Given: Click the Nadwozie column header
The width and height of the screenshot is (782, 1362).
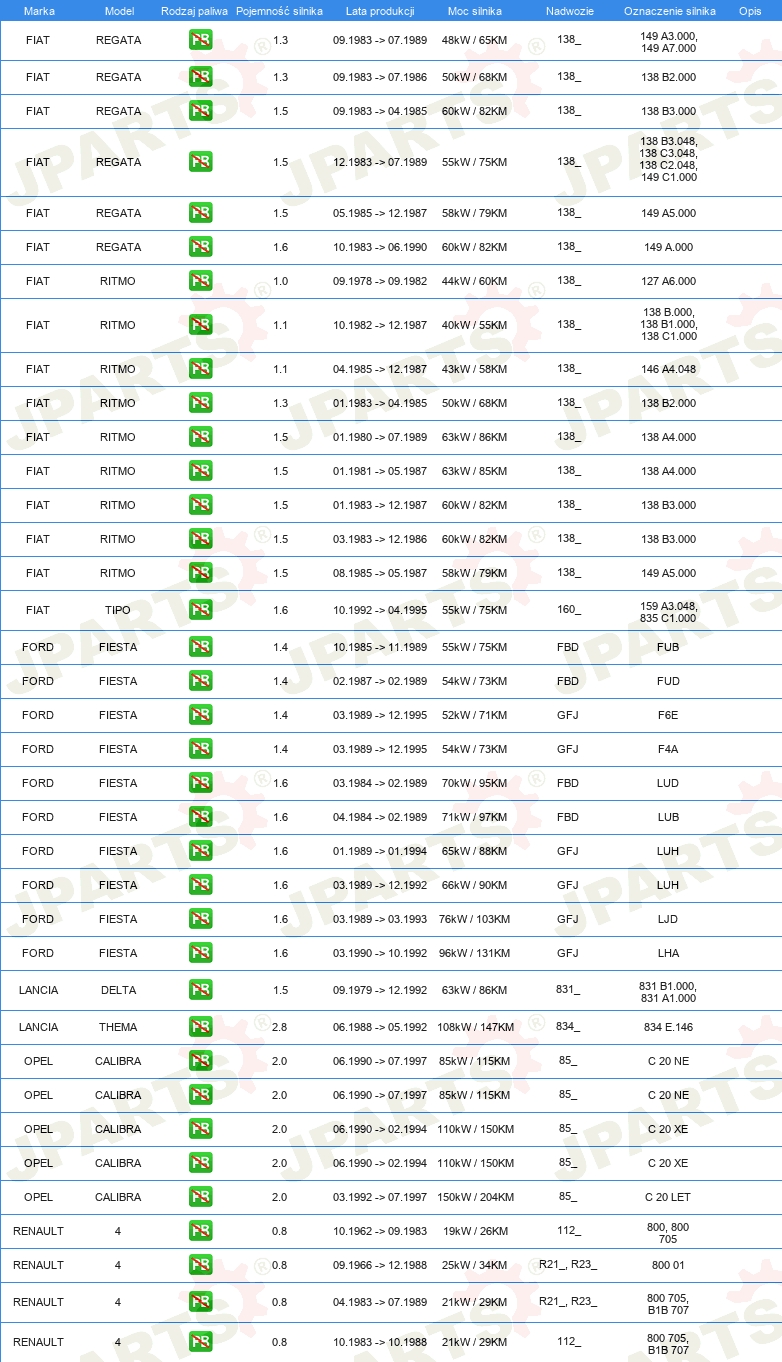Looking at the screenshot, I should [568, 11].
